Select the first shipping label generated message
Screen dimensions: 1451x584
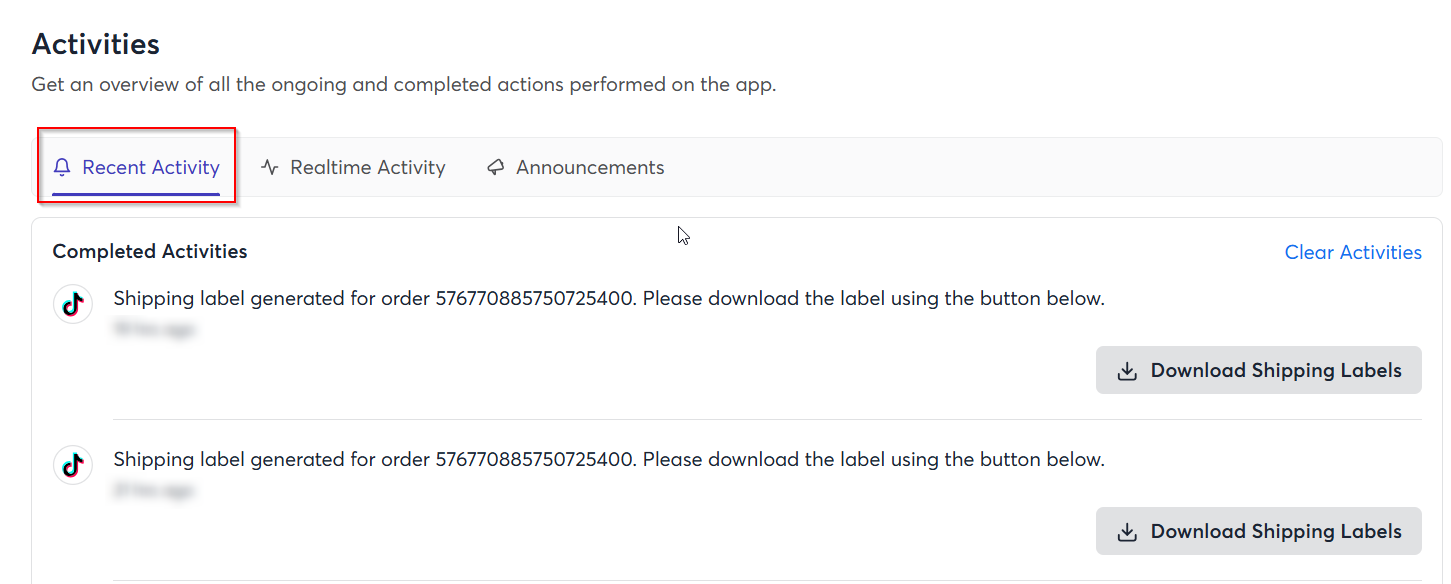tap(609, 298)
